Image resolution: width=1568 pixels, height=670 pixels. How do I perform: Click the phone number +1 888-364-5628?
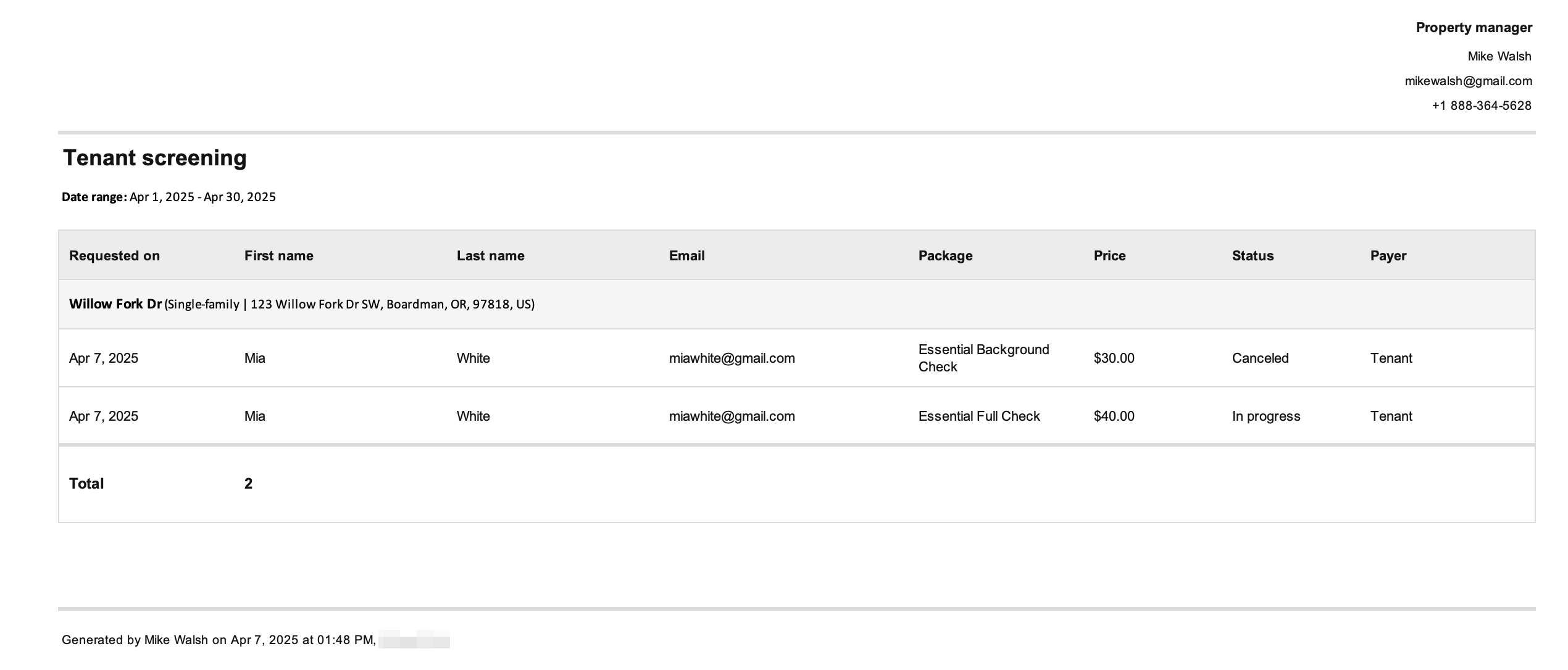click(x=1482, y=105)
